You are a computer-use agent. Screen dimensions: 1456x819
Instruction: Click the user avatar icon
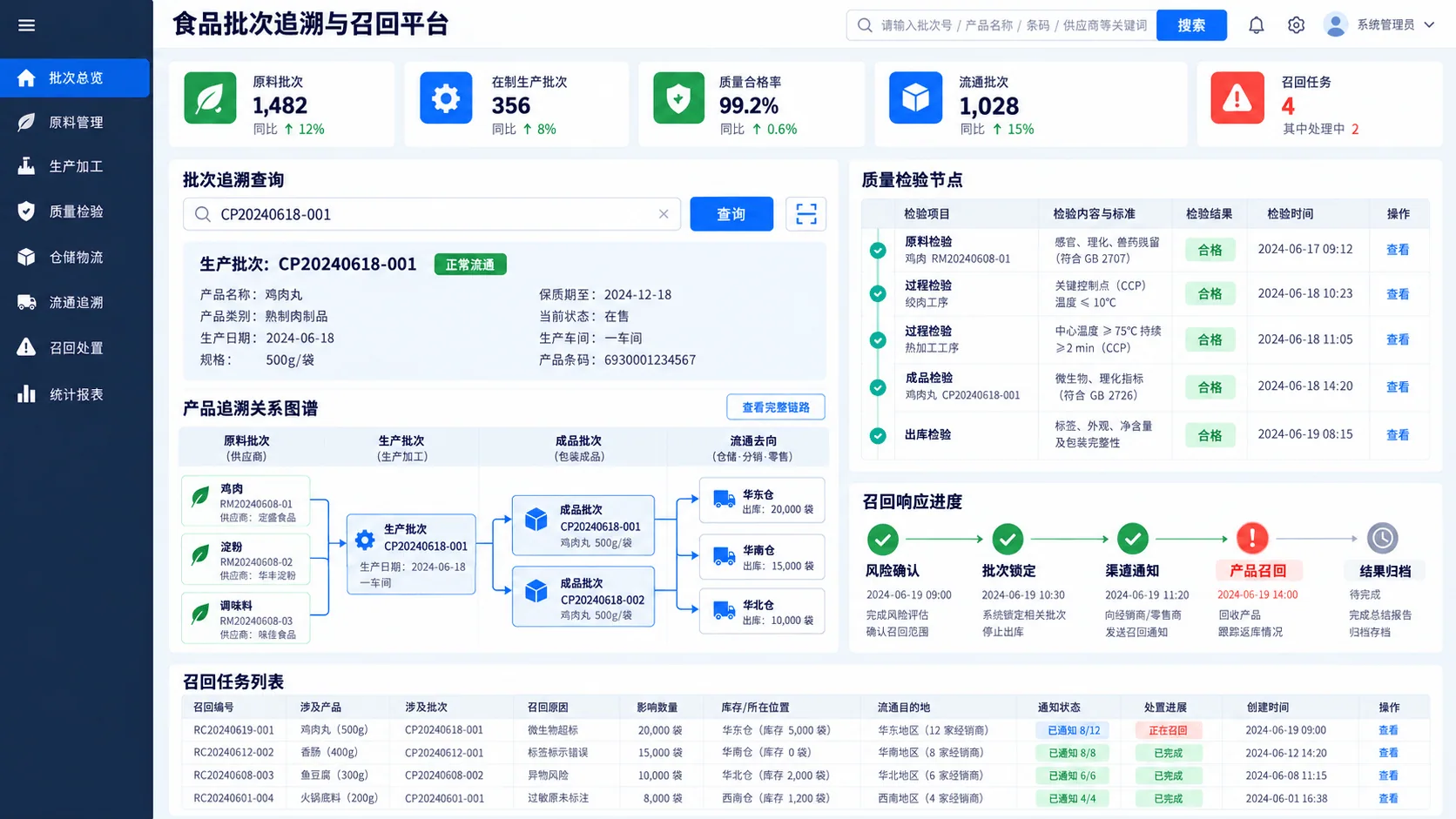[1335, 24]
